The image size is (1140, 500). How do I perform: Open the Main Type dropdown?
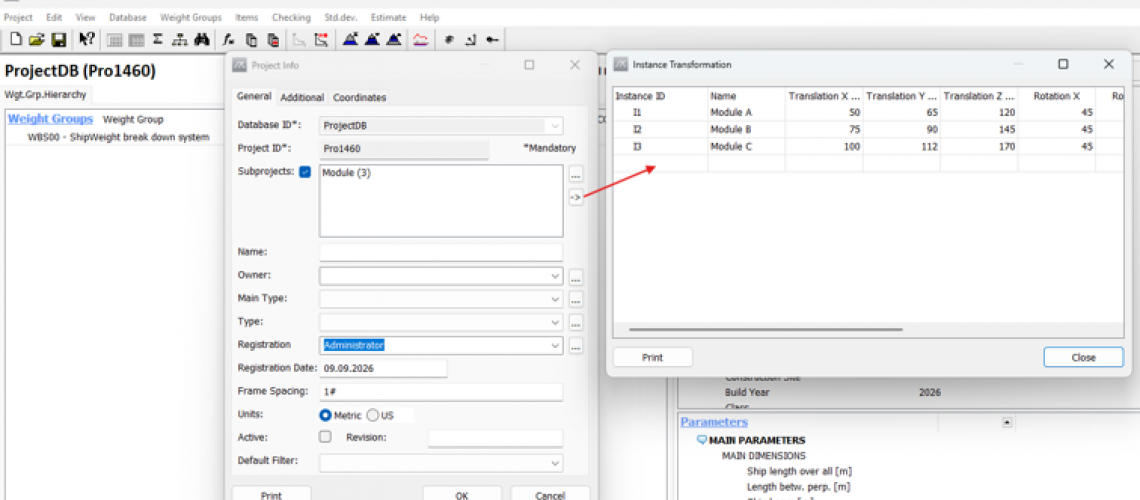pos(555,299)
